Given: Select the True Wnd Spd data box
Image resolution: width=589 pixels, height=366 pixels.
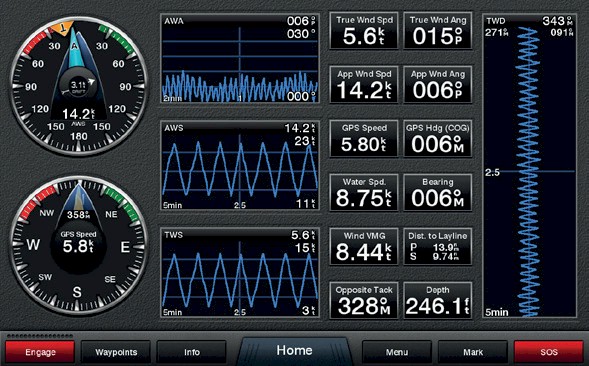Looking at the screenshot, I should [x=364, y=31].
